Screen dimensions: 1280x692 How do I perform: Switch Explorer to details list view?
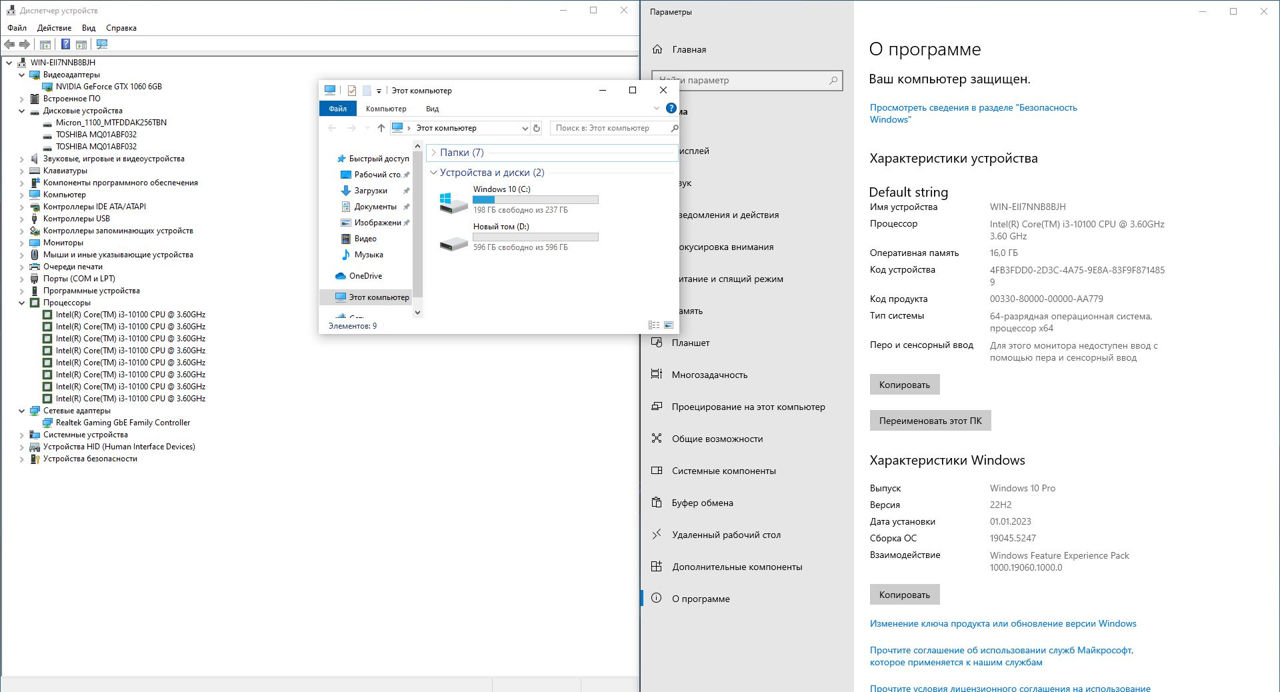654,325
